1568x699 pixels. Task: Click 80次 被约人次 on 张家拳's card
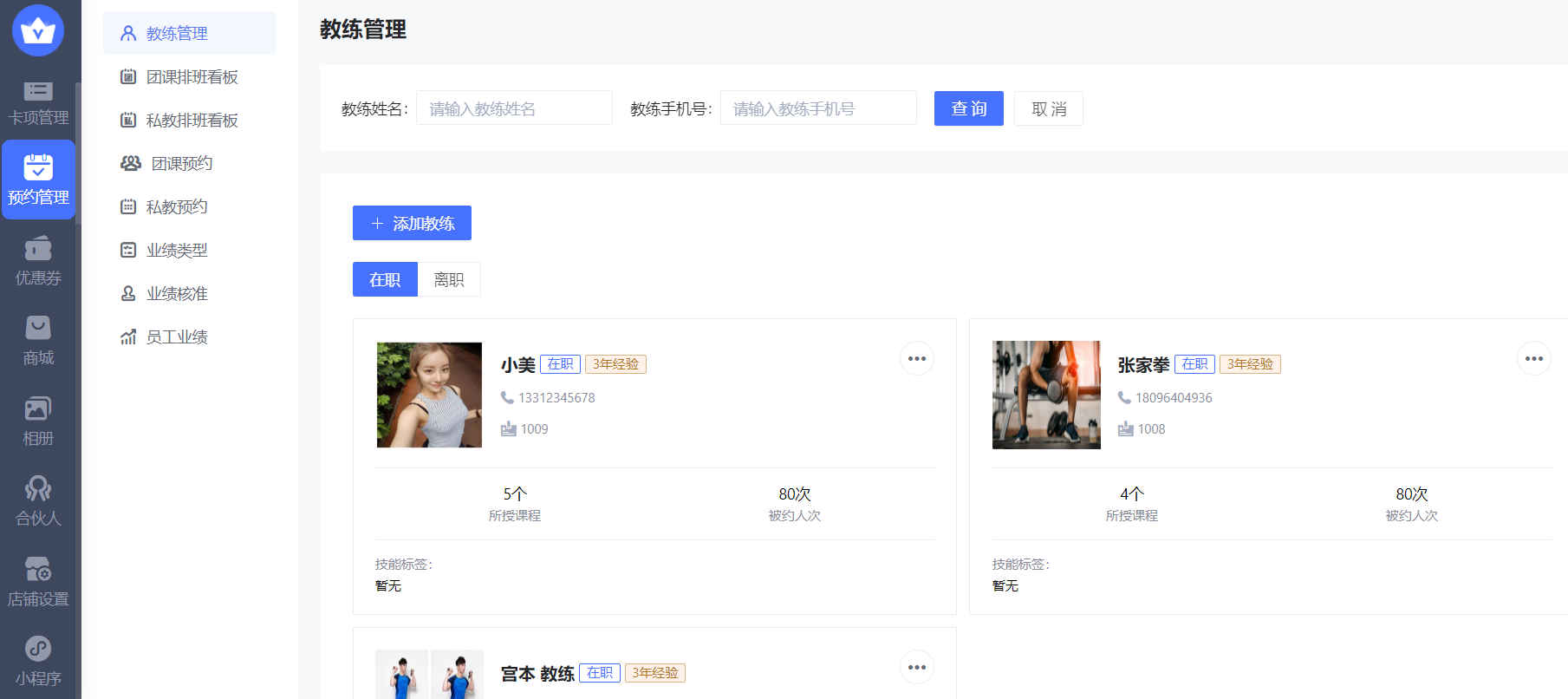tap(1412, 504)
